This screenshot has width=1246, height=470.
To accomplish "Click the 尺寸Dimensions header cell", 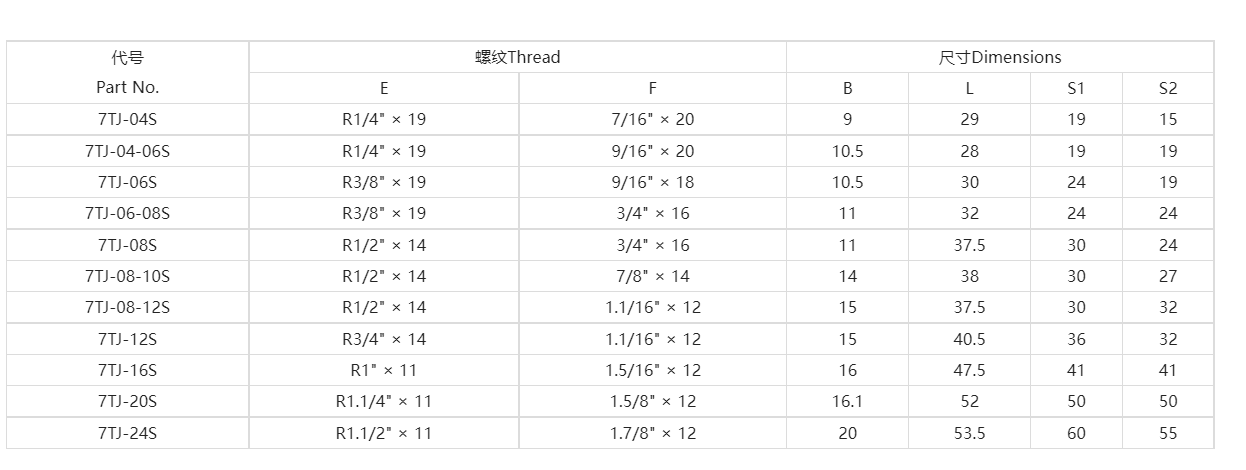I will click(1000, 57).
